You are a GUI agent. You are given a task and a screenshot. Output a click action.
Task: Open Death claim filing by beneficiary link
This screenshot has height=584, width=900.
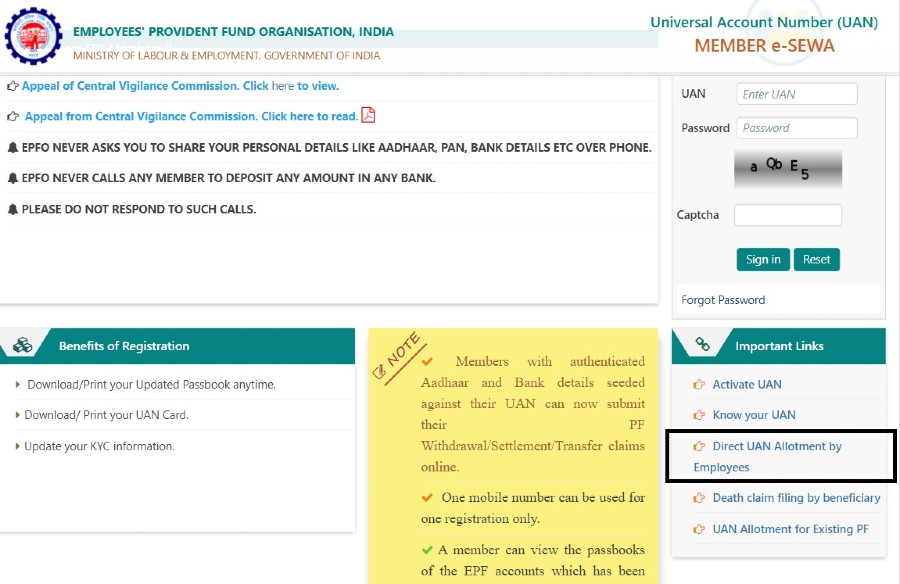[796, 498]
